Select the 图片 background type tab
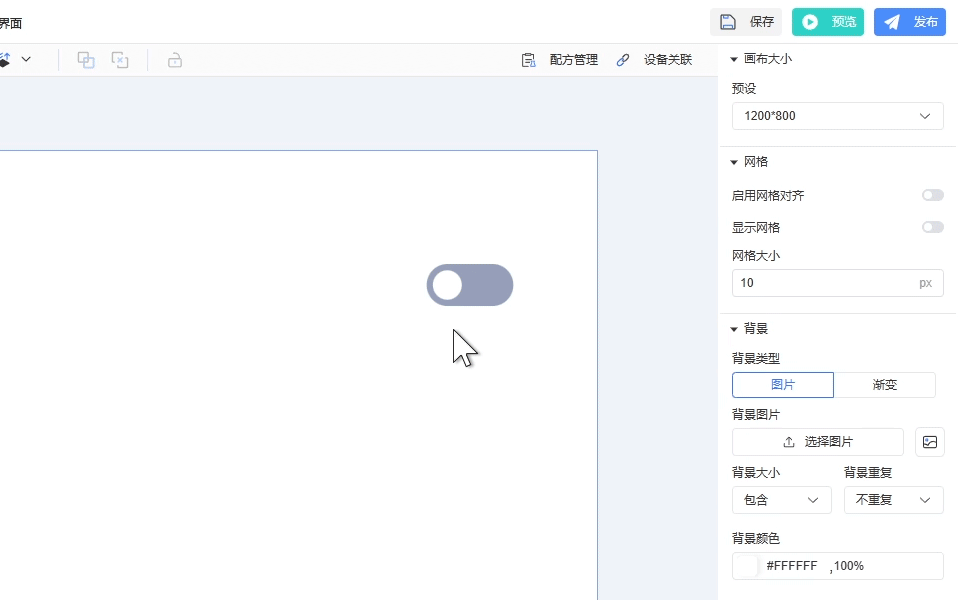The height and width of the screenshot is (600, 958). pyautogui.click(x=783, y=385)
